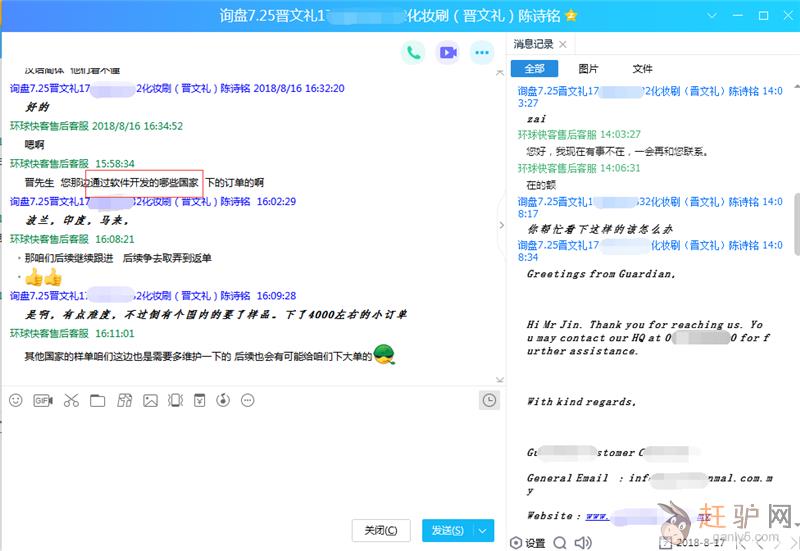Start a video call
This screenshot has height=551, width=800.
pyautogui.click(x=447, y=52)
